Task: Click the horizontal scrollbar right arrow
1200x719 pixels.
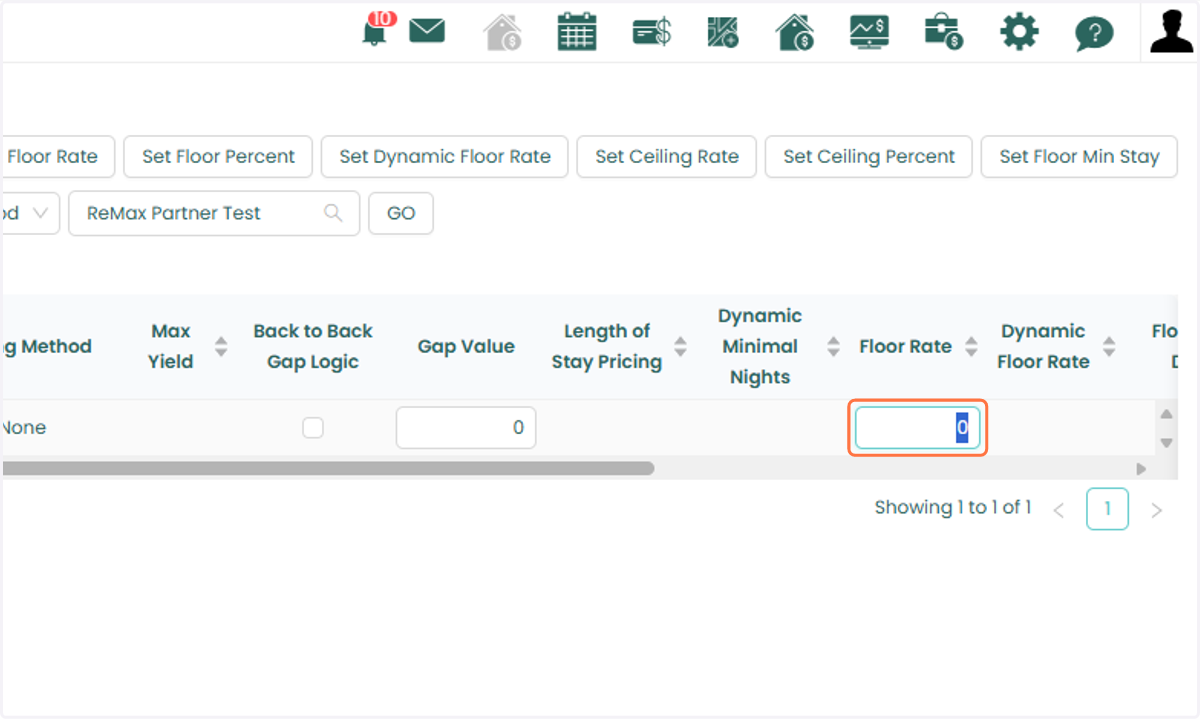Action: [1141, 468]
